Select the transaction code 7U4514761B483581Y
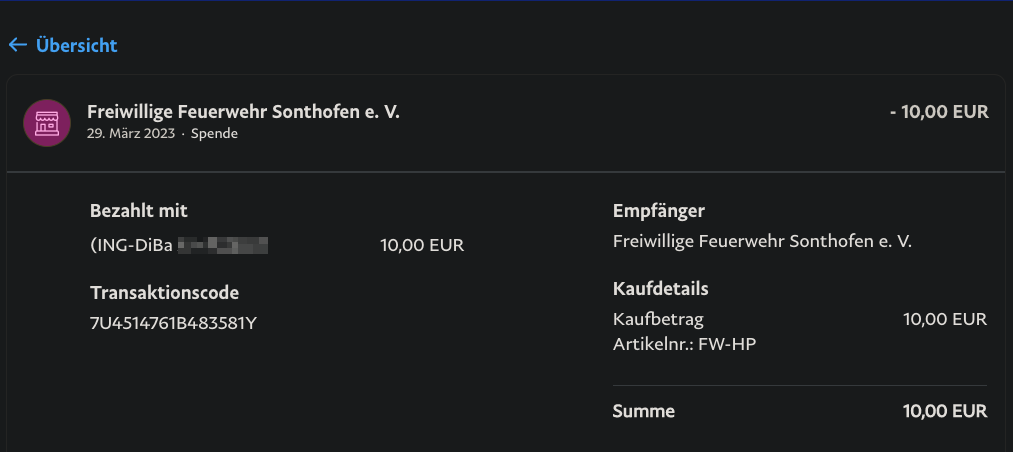Viewport: 1013px width, 452px height. click(x=174, y=323)
